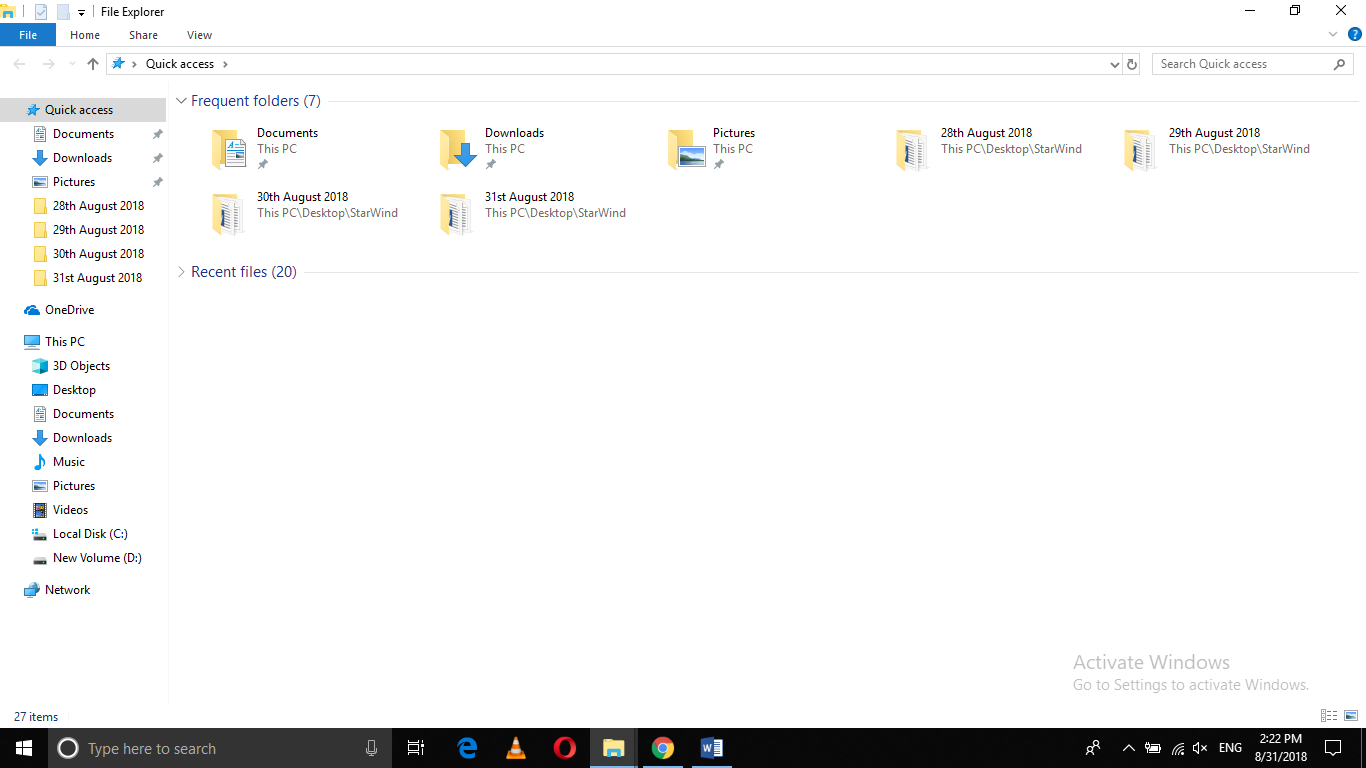
Task: Click 'Go to Settings to activate Windows' link
Action: (1190, 684)
